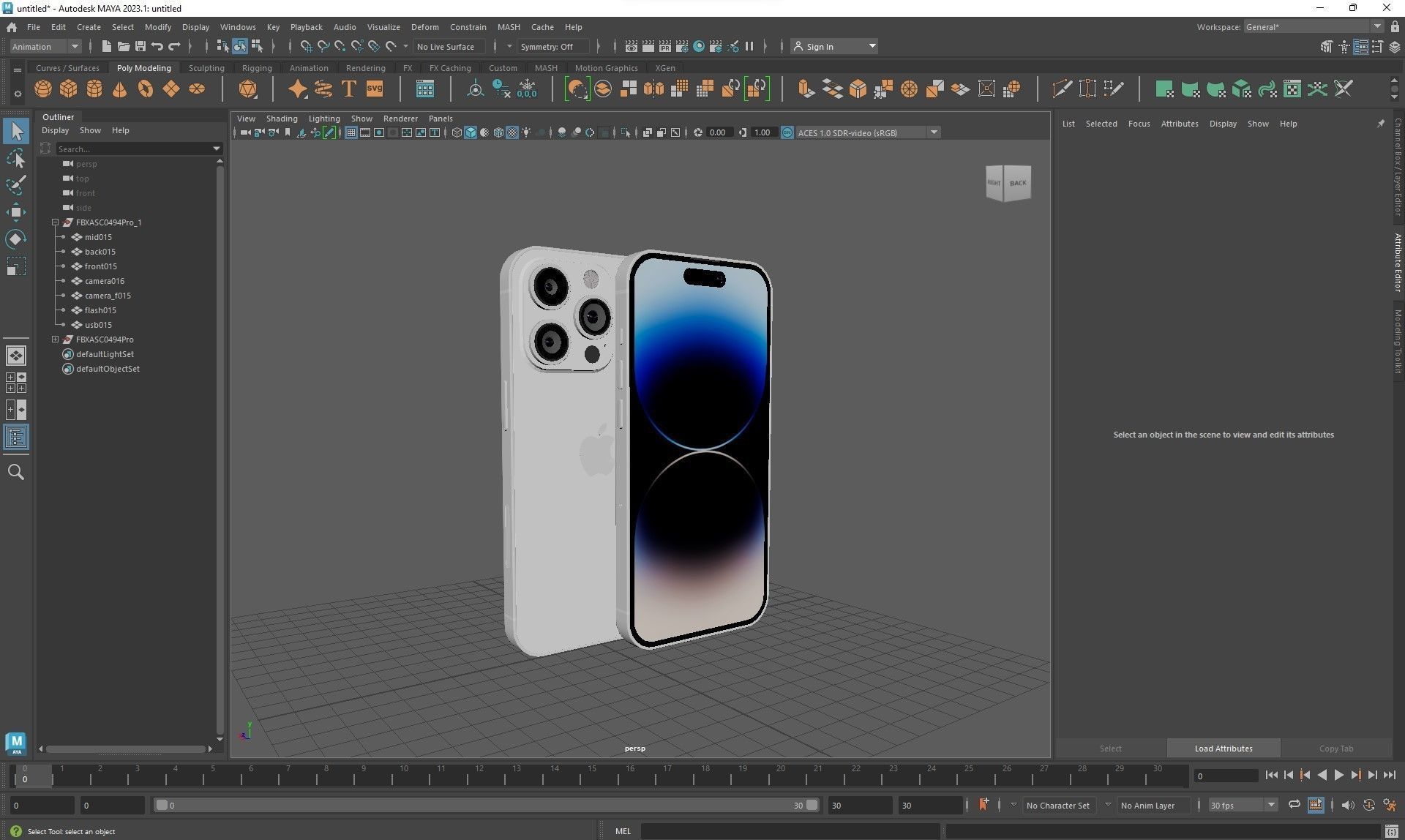Open the Animation menu set dropdown

click(45, 46)
